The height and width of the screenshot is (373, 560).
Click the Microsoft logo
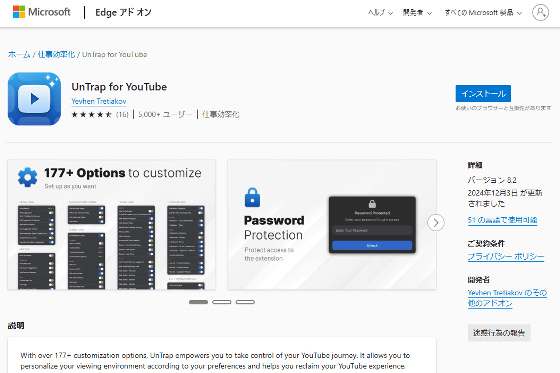point(41,12)
